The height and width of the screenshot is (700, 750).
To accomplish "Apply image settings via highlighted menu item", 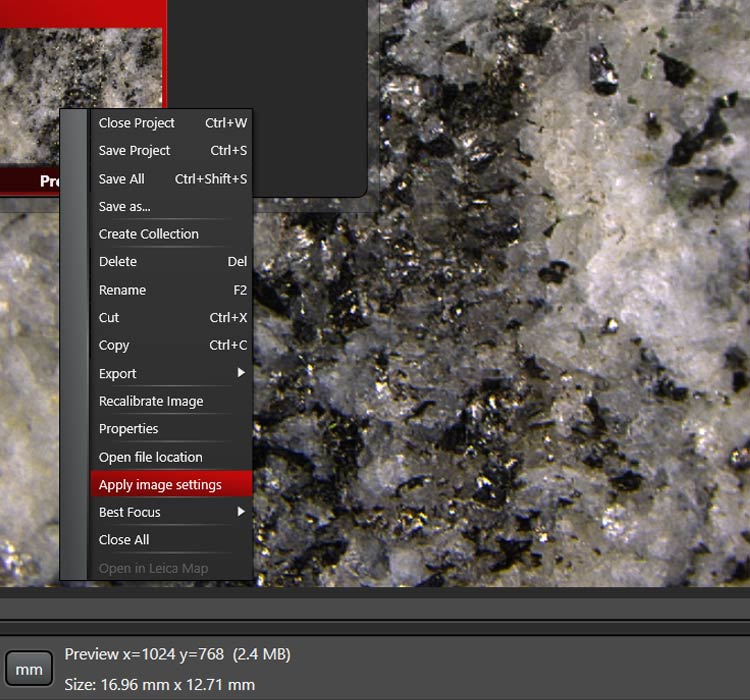I will point(160,485).
